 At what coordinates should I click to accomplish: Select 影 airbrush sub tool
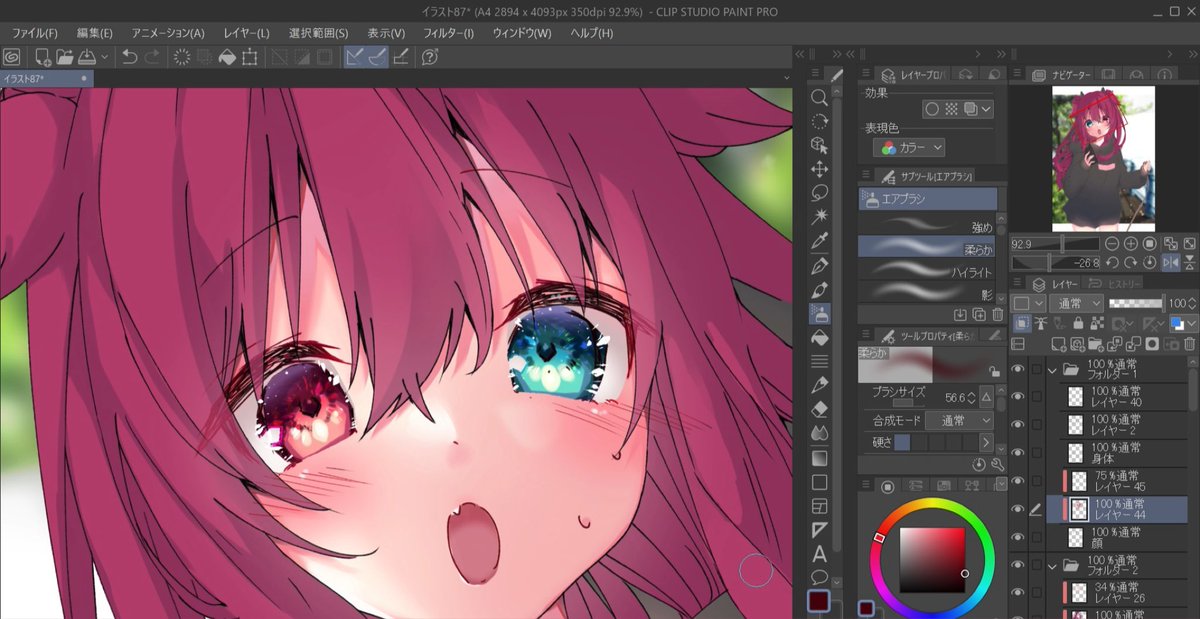point(928,293)
